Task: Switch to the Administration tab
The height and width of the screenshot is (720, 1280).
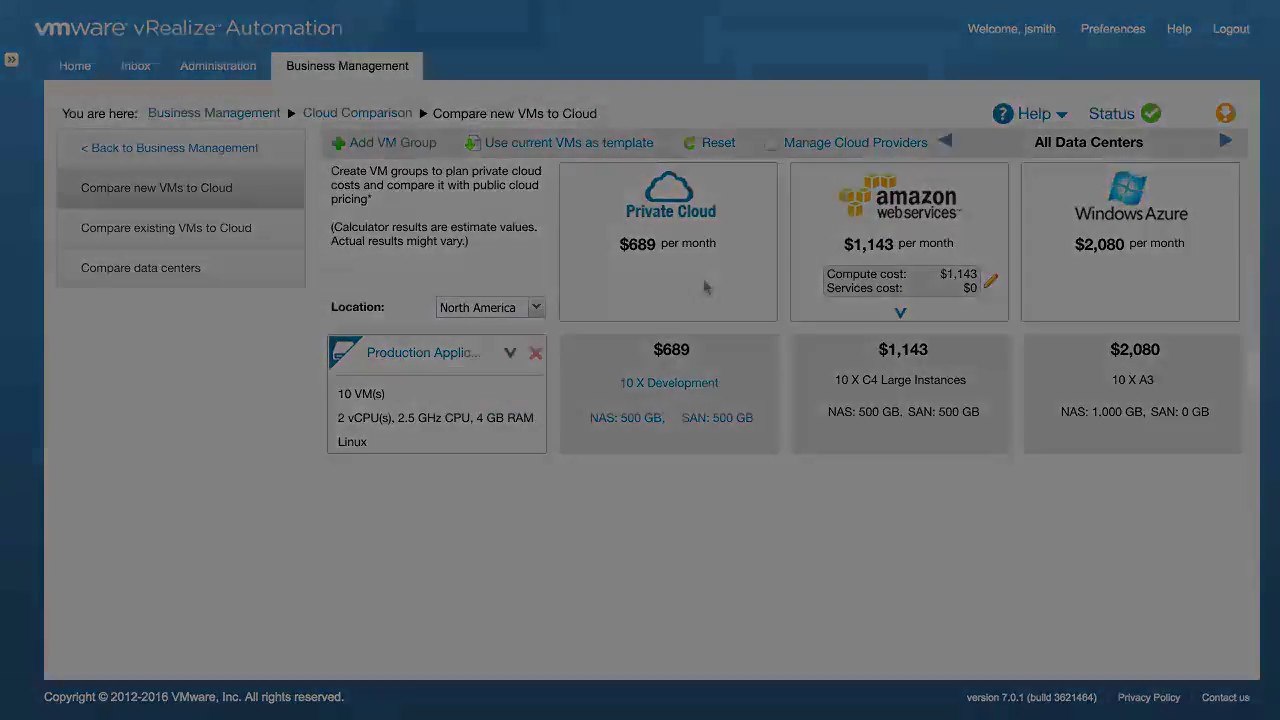Action: 218,66
